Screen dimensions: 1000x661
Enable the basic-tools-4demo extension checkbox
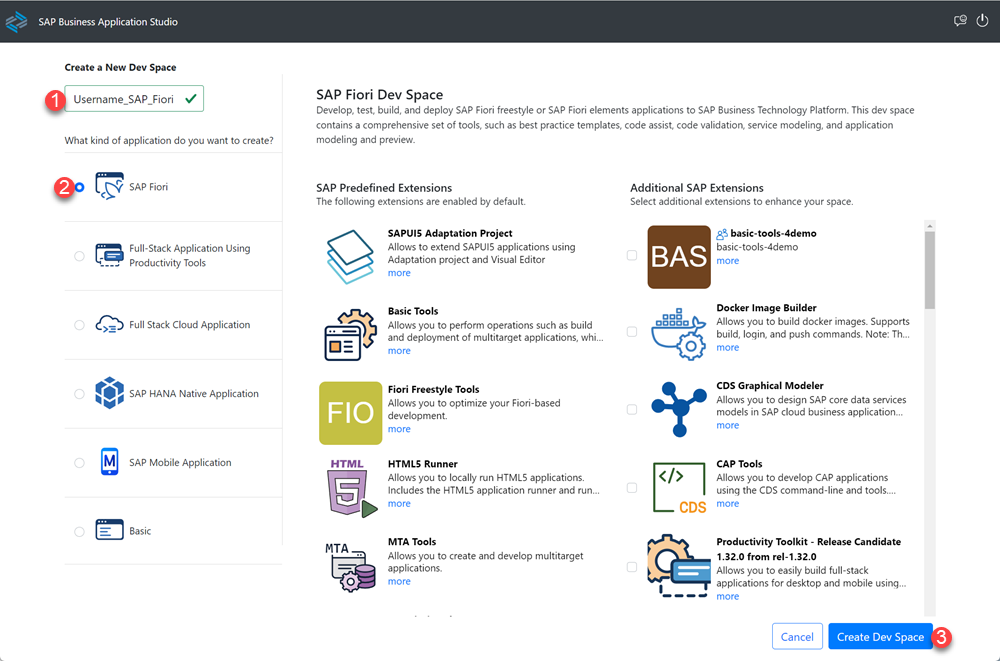pyautogui.click(x=631, y=255)
